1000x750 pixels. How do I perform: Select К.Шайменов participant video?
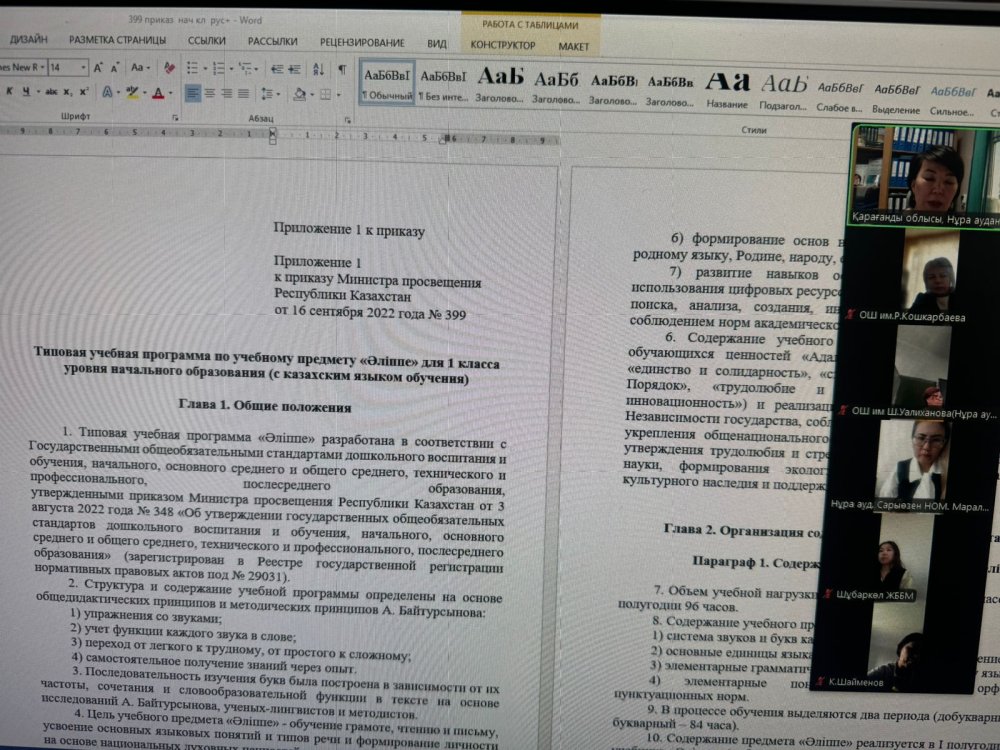click(896, 647)
